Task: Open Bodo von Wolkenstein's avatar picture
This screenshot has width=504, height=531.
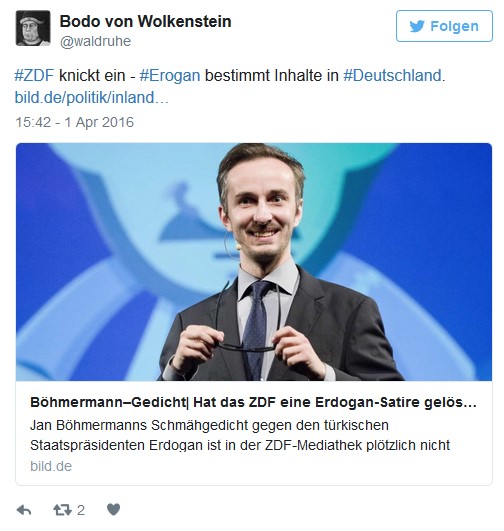Action: [33, 28]
